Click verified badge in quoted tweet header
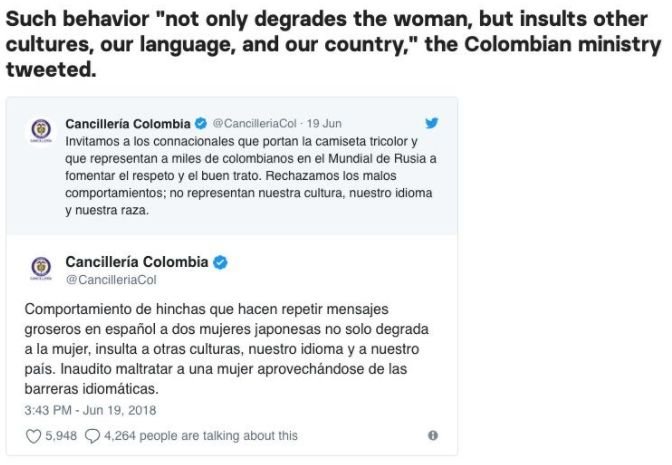Image resolution: width=672 pixels, height=465 pixels. click(201, 123)
